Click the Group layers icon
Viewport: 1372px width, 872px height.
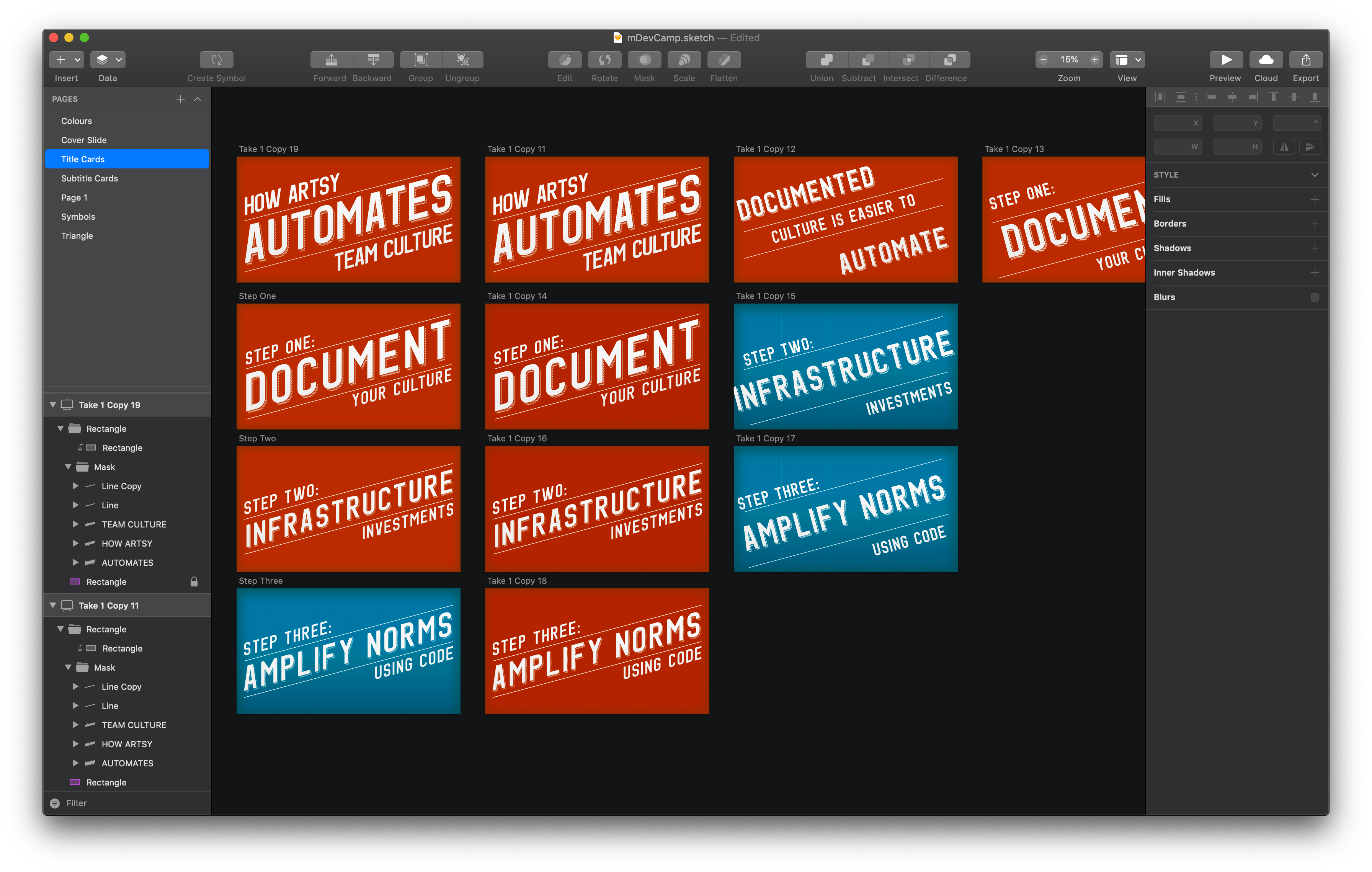click(420, 60)
